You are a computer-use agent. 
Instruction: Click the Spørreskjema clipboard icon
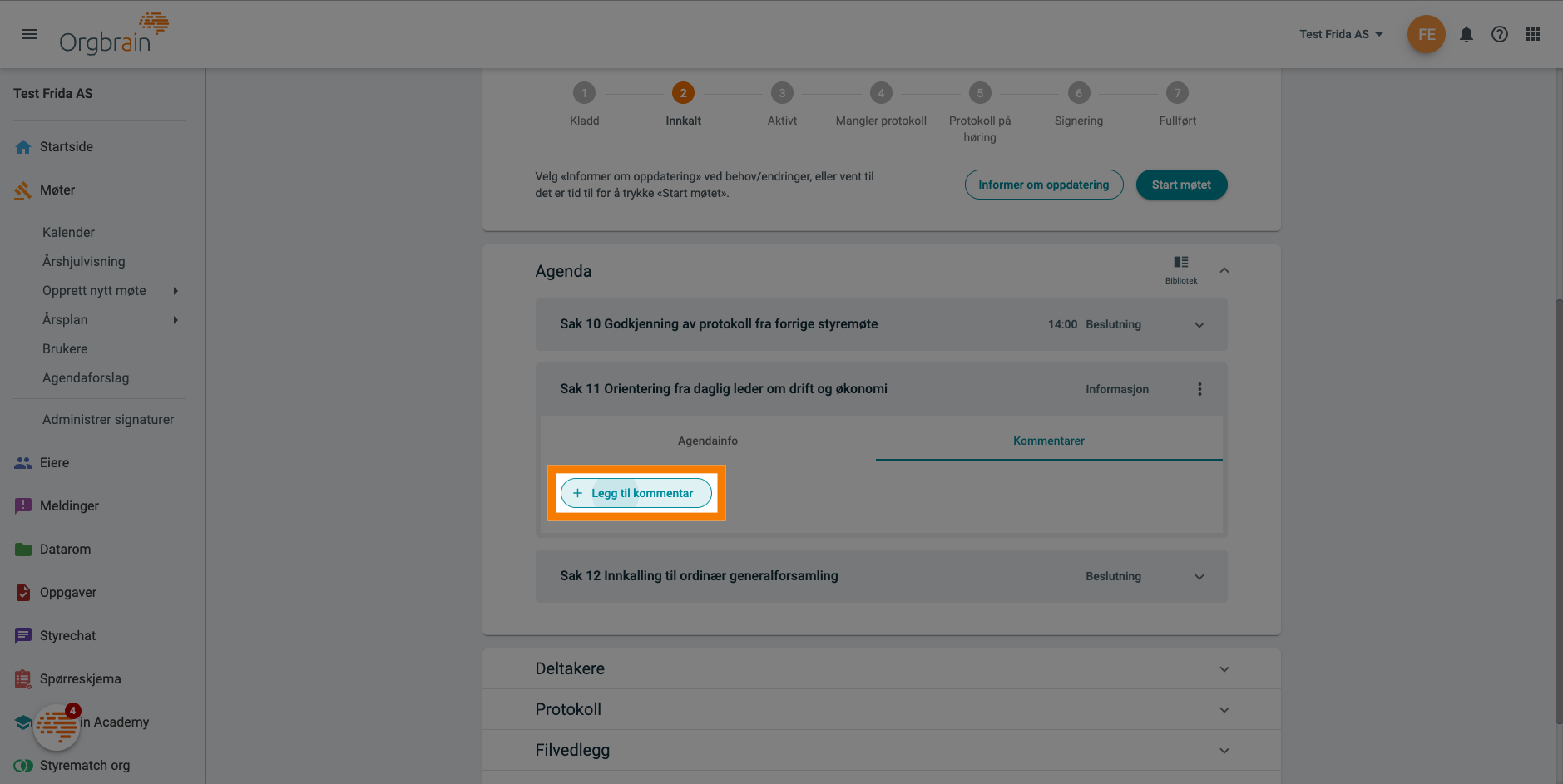(23, 679)
